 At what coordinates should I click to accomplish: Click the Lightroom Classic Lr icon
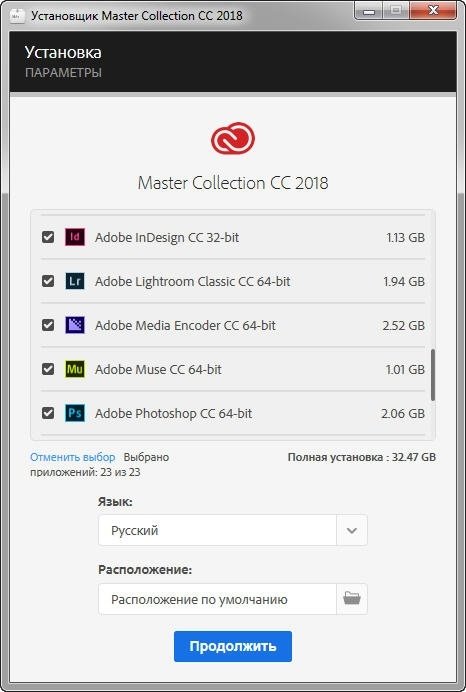click(x=75, y=281)
